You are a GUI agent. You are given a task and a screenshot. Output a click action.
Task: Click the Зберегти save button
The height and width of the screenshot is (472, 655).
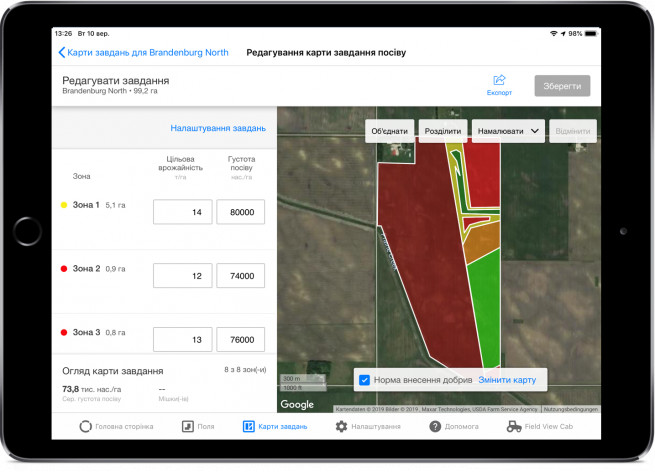[562, 86]
